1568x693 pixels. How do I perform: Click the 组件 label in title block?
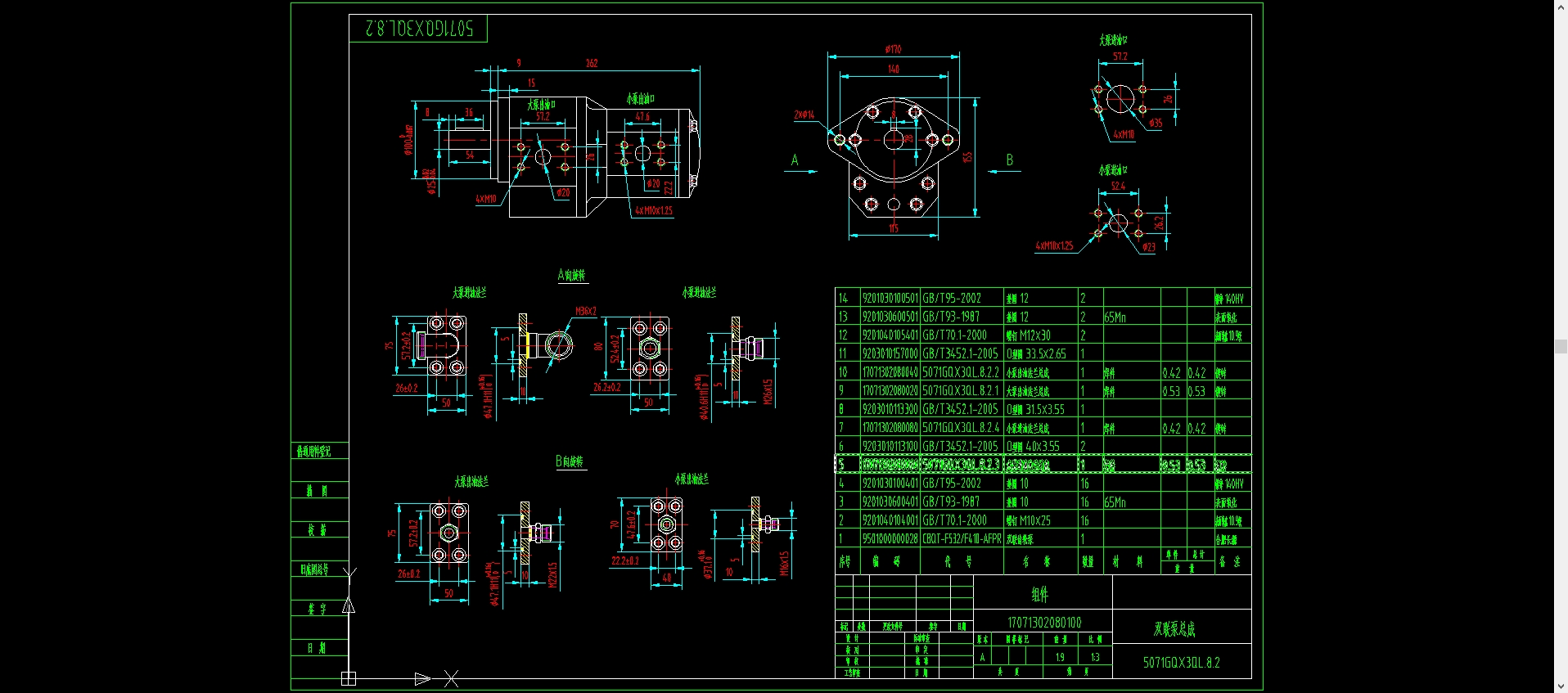tap(1039, 595)
